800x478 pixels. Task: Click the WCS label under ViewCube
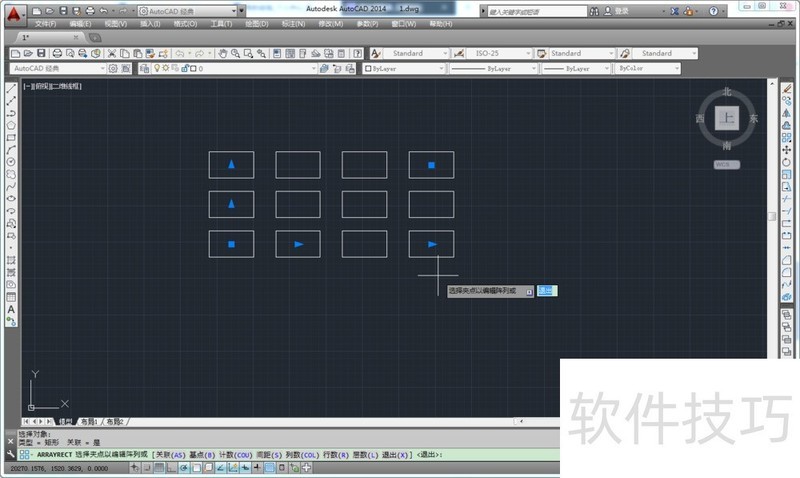point(727,164)
